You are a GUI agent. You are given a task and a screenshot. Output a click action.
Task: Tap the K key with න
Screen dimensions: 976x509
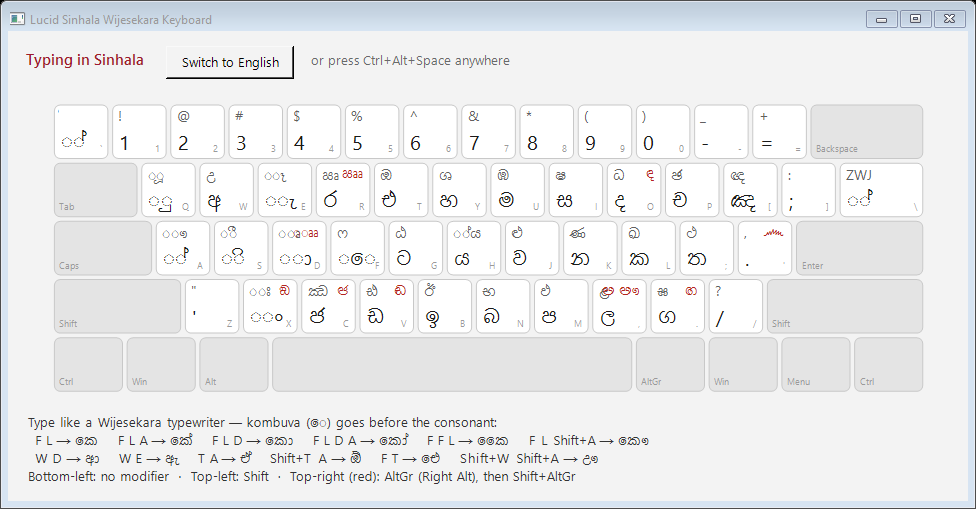pos(591,248)
